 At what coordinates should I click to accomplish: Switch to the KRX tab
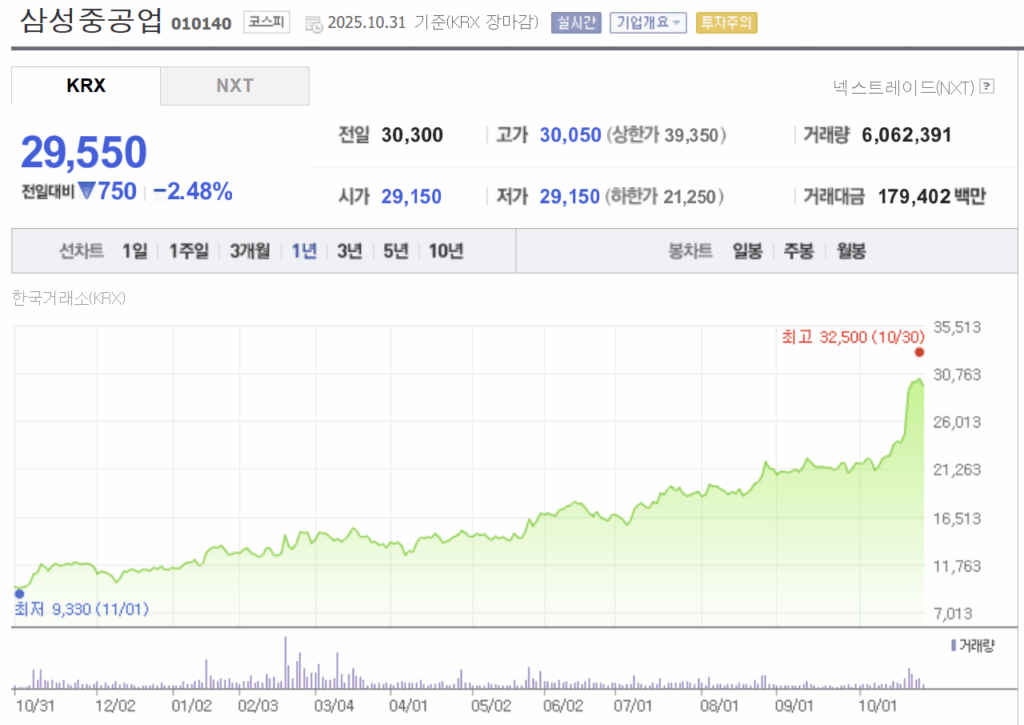[x=86, y=86]
